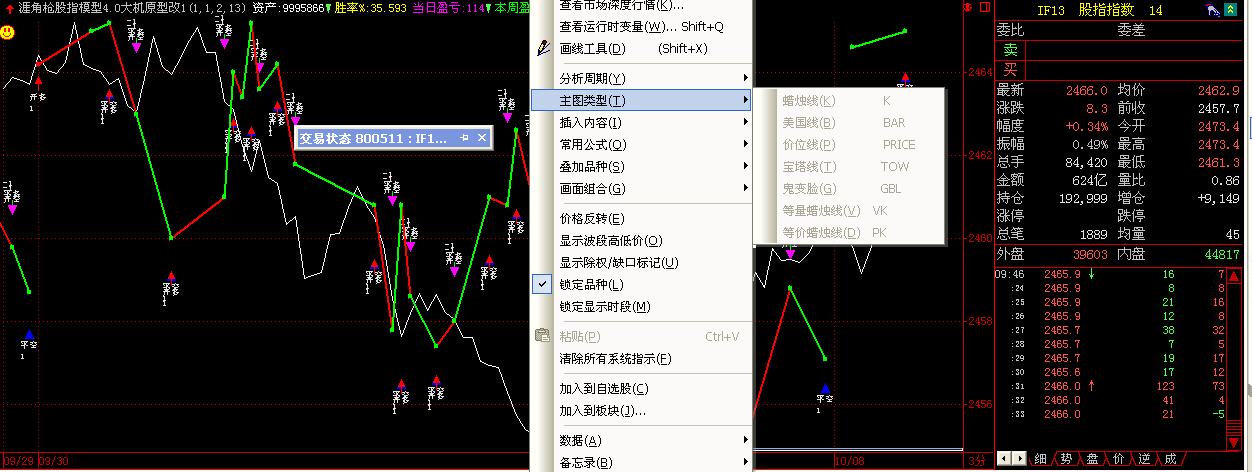Click the paste clipboard icon beside 粘贴

[x=543, y=336]
